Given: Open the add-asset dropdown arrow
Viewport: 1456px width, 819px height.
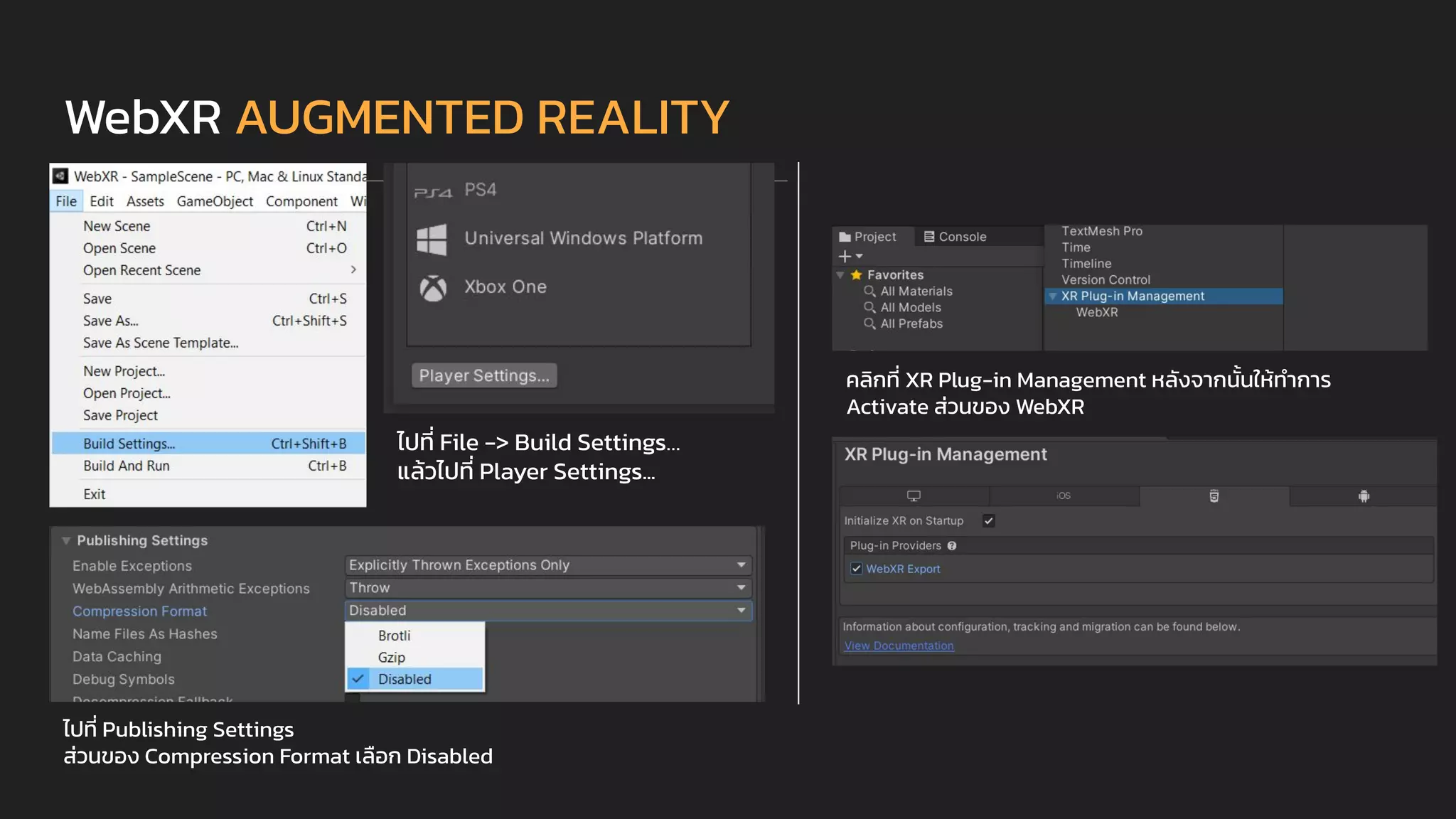Looking at the screenshot, I should pyautogui.click(x=859, y=256).
